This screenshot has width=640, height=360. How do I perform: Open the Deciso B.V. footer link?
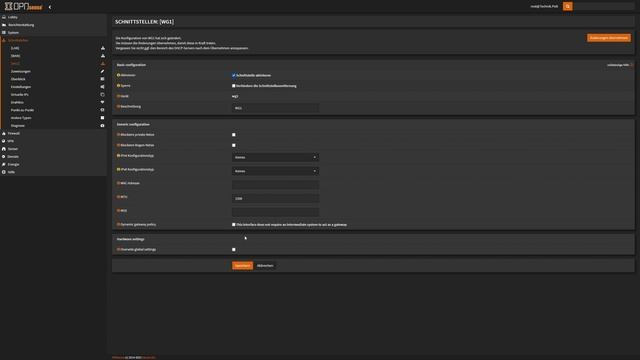(149, 358)
